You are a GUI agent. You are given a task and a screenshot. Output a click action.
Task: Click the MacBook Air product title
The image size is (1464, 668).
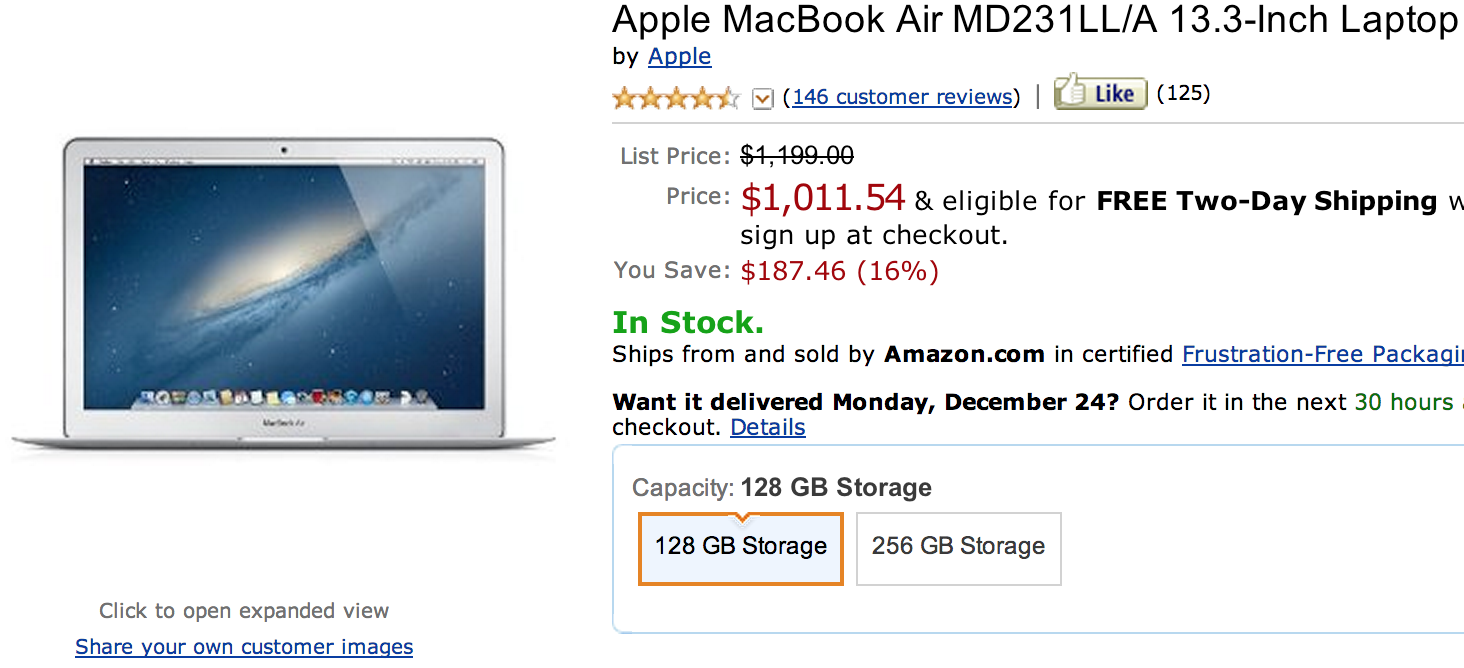click(x=1034, y=20)
